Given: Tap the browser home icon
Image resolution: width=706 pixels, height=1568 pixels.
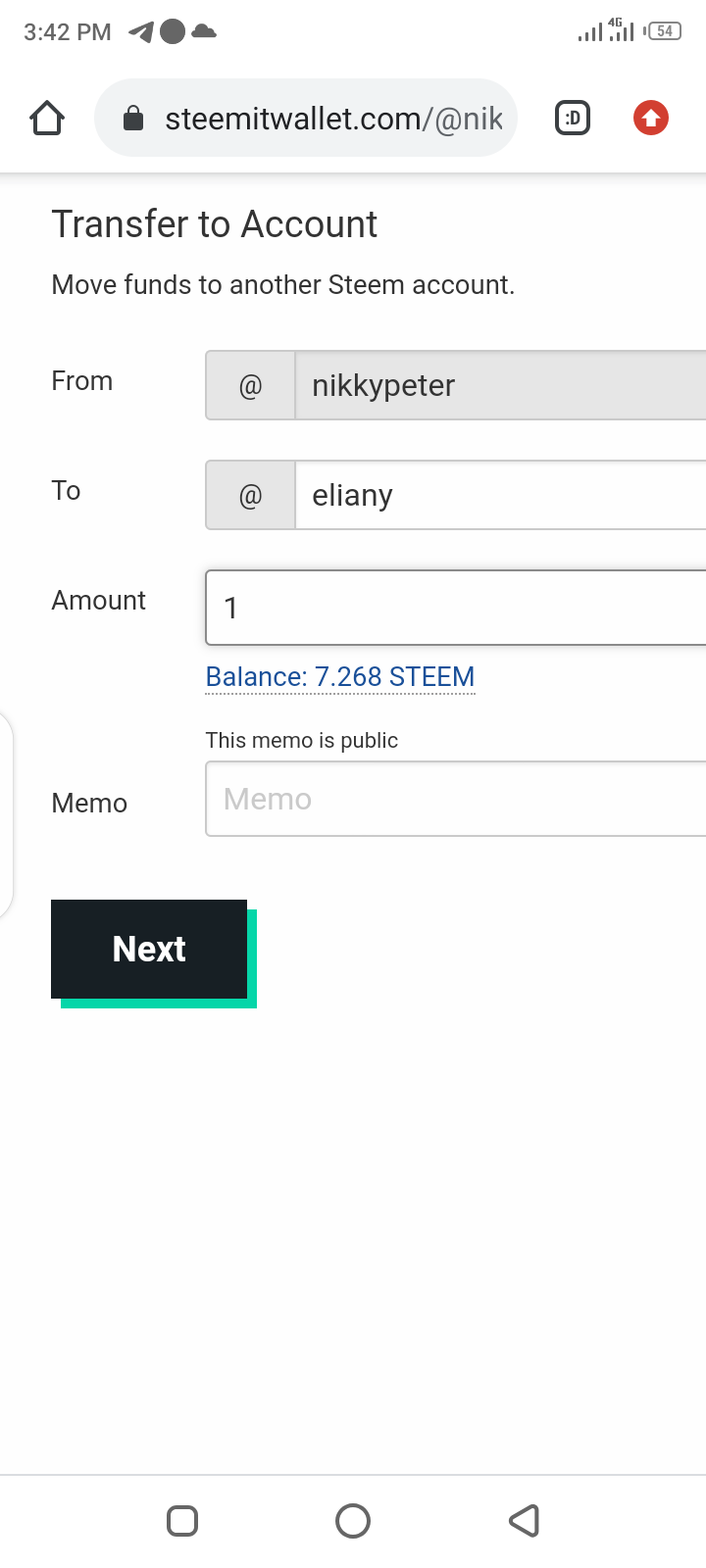Looking at the screenshot, I should pos(47,119).
